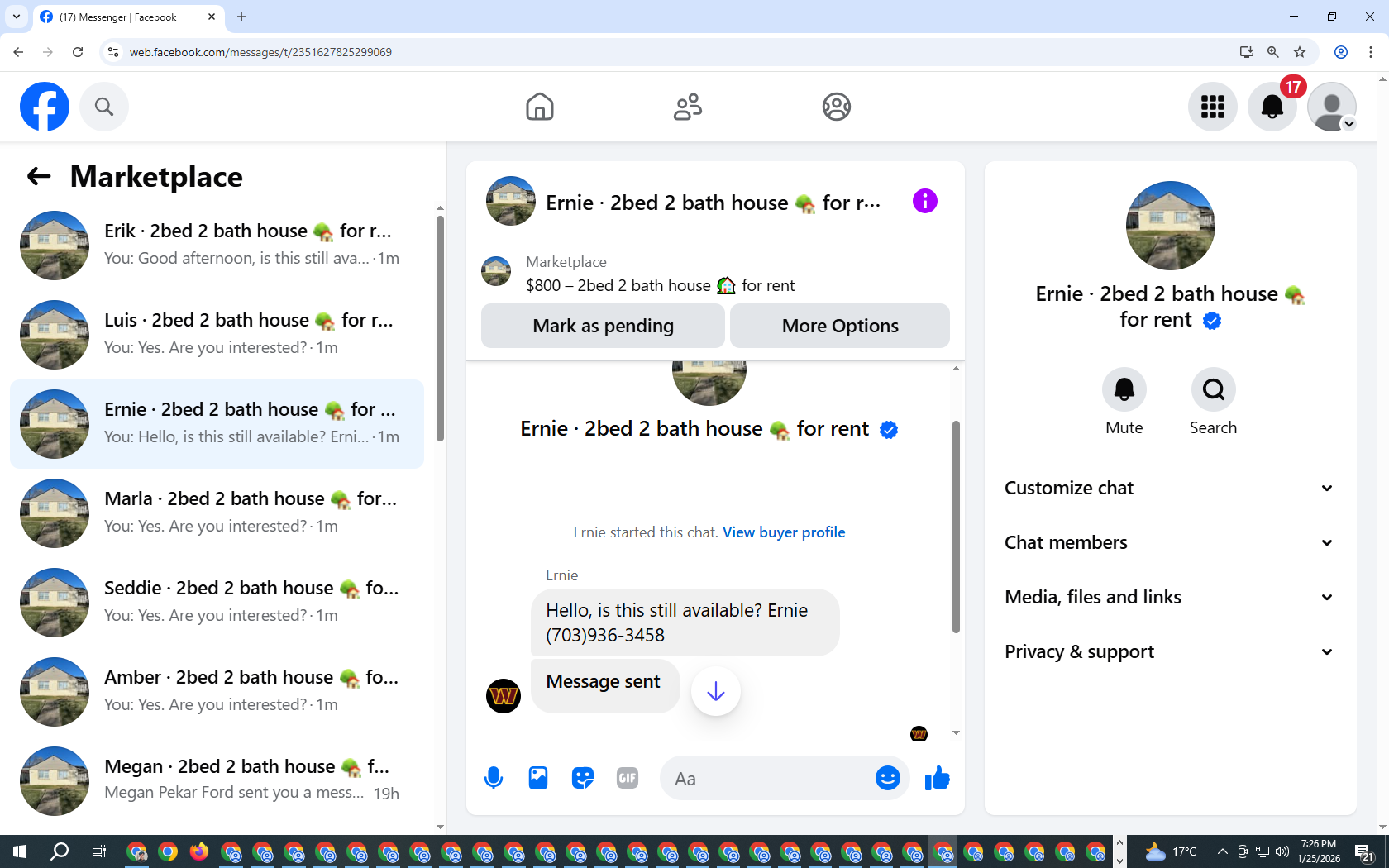Click the chat messages scrollbar
The height and width of the screenshot is (868, 1389).
956,527
